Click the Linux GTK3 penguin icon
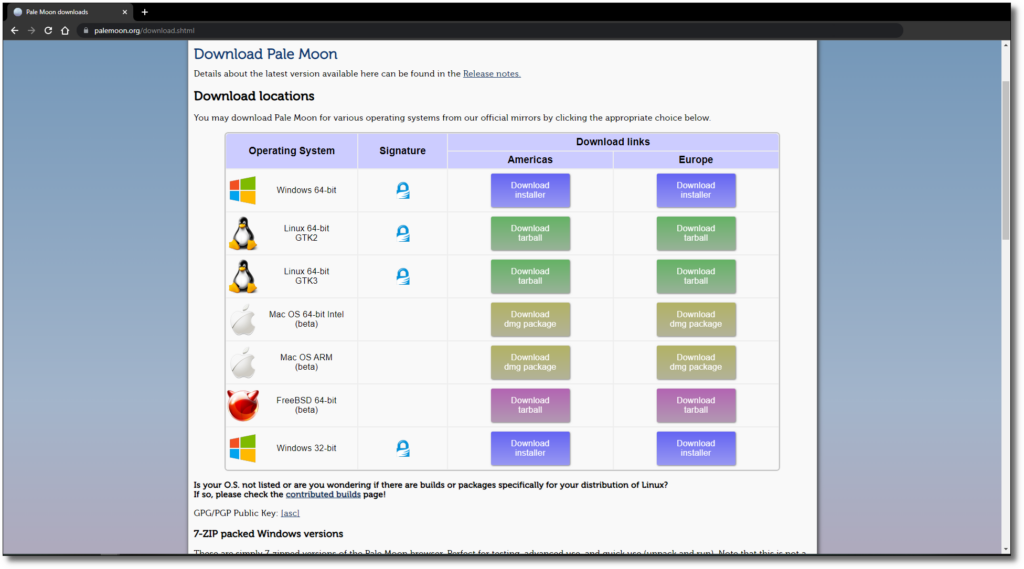The width and height of the screenshot is (1024, 569). (x=243, y=276)
